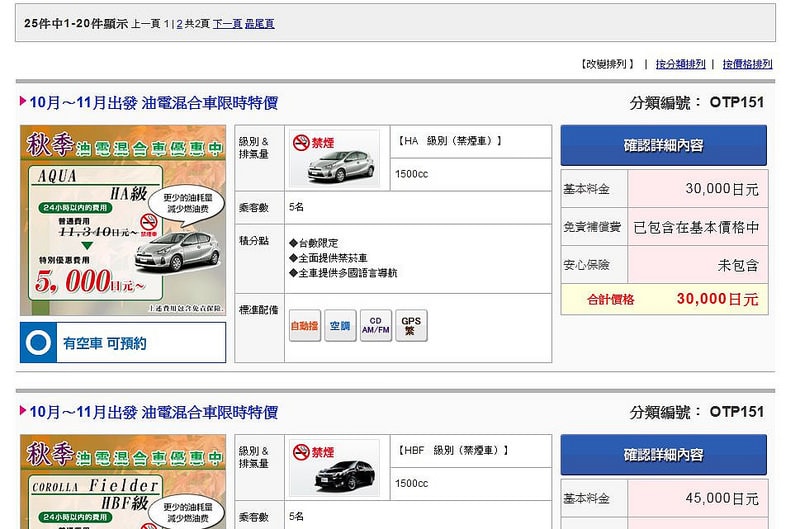
Task: Click the red arrow beside the first listing title
Action: (x=22, y=101)
